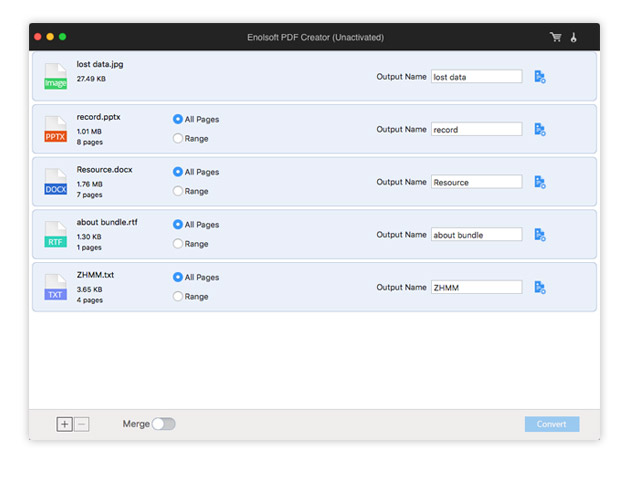Open file settings icon for lost data row

coord(540,77)
